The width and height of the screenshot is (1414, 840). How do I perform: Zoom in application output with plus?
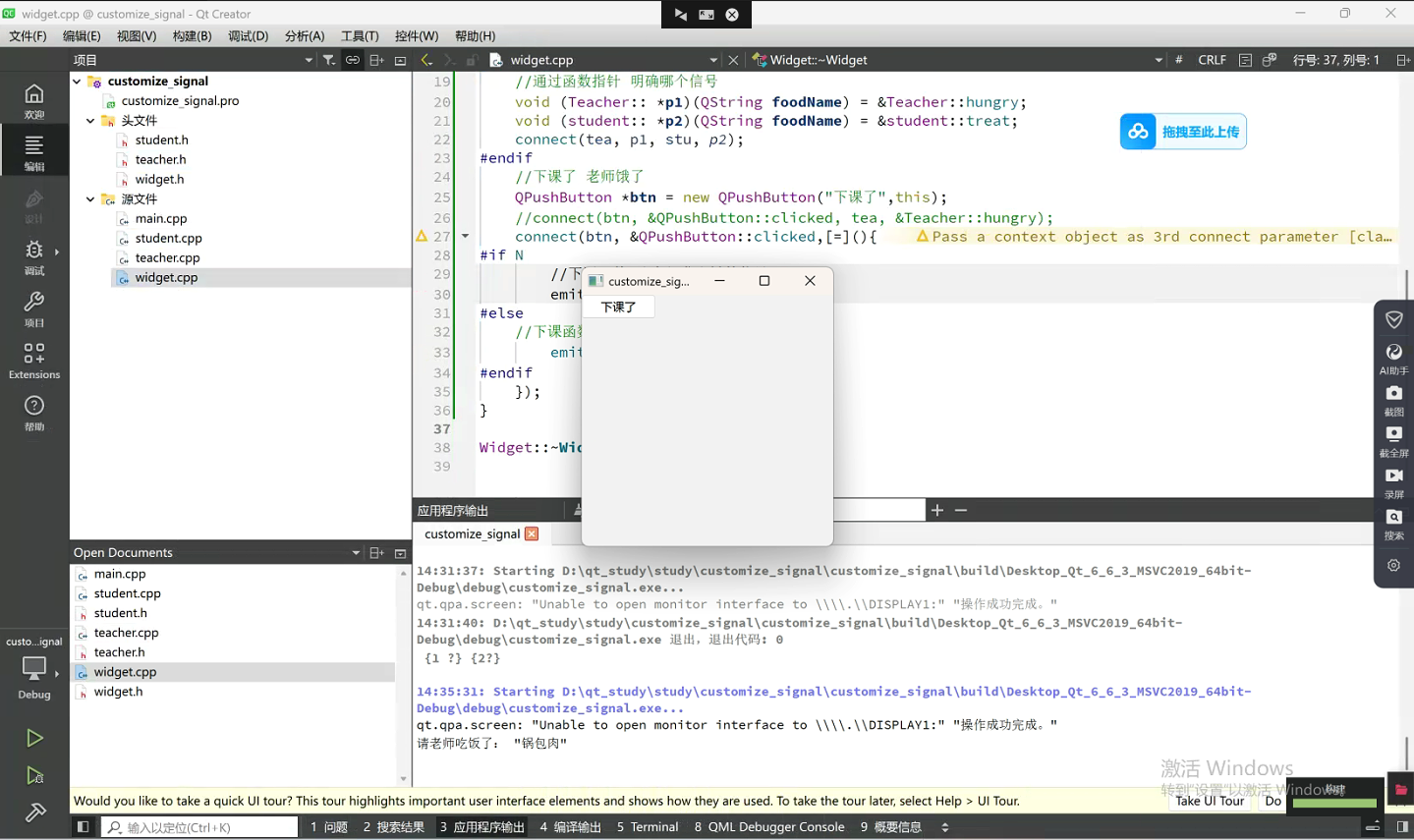pyautogui.click(x=937, y=510)
